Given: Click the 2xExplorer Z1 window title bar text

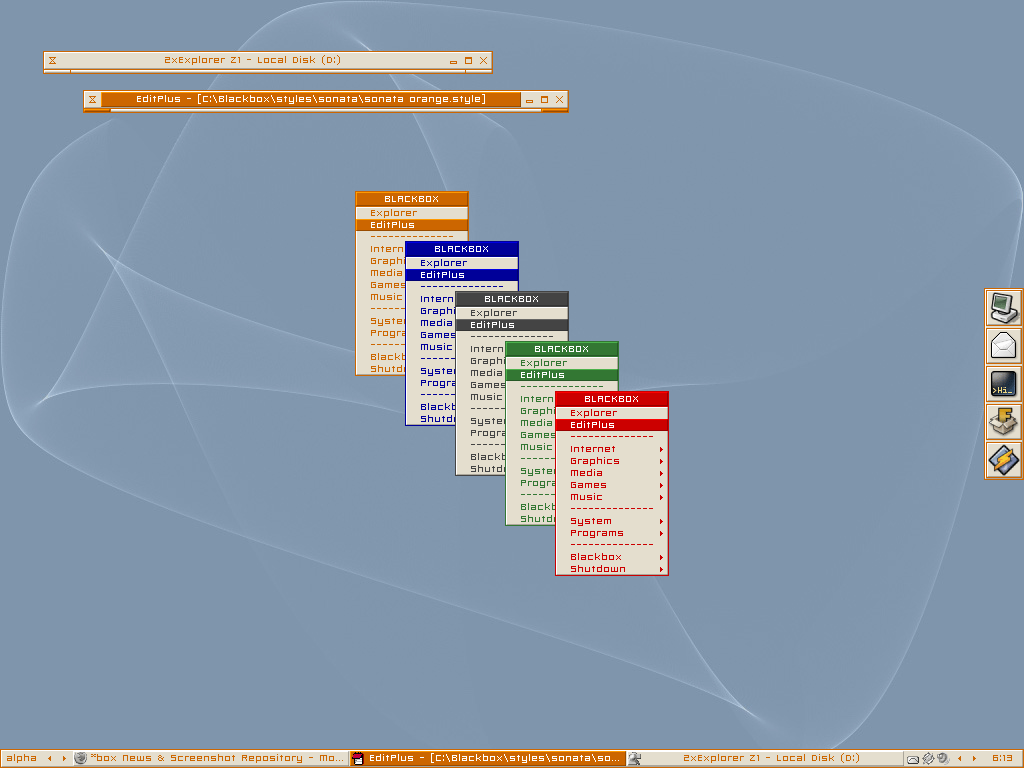Looking at the screenshot, I should point(253,60).
